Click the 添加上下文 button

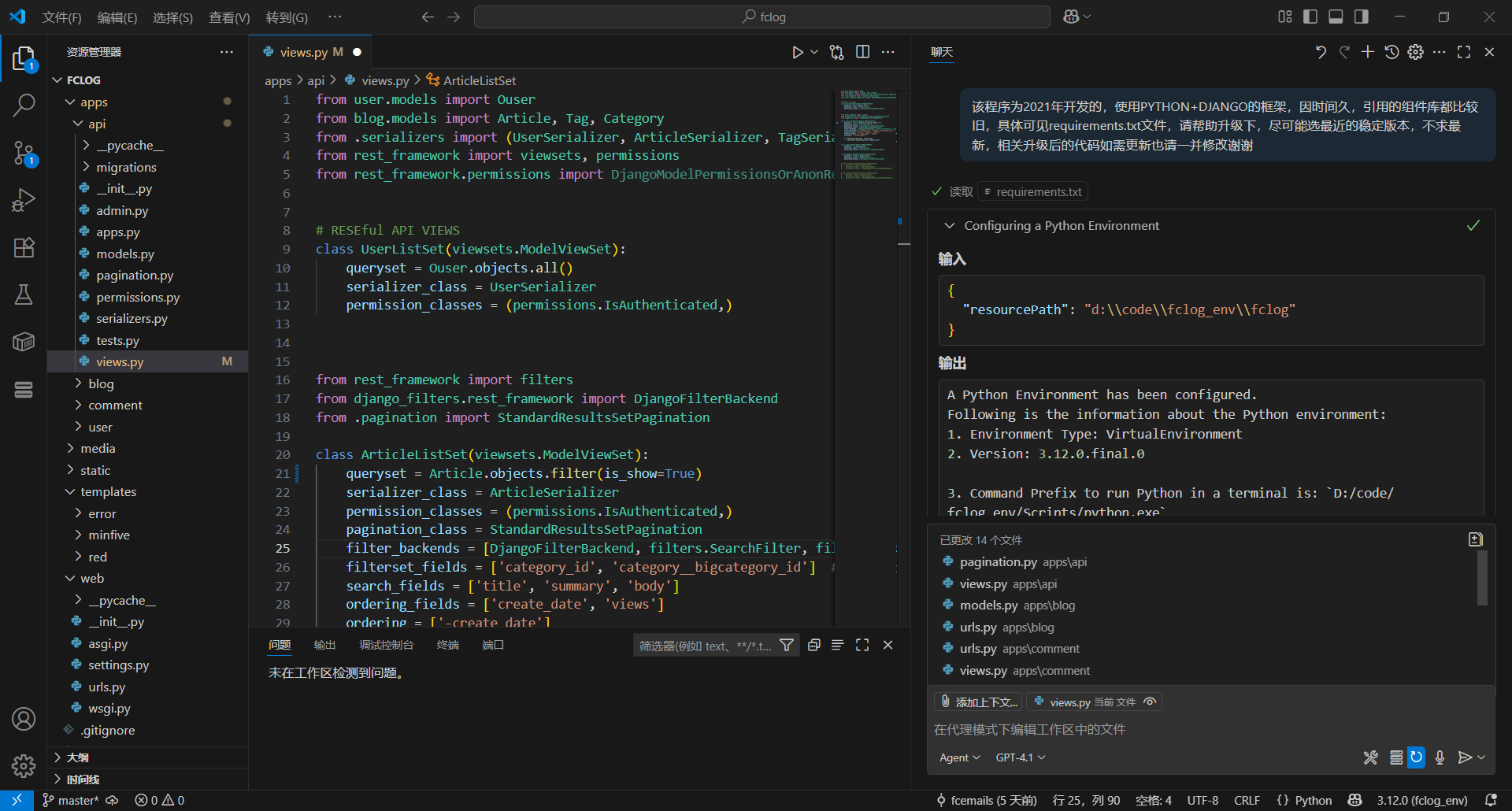tap(979, 702)
